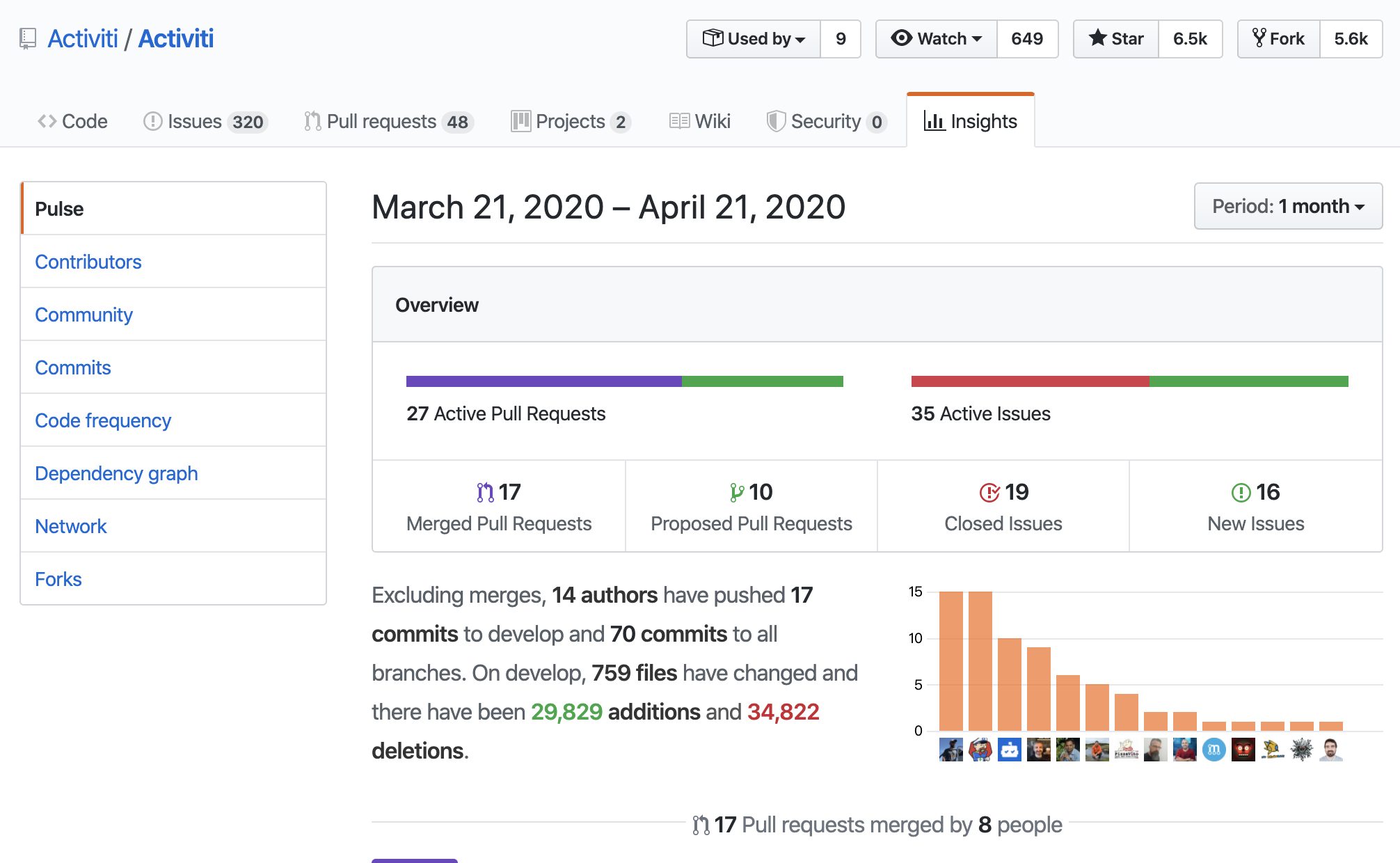Click the merged pull requests icon
The width and height of the screenshot is (1400, 863).
click(x=485, y=493)
